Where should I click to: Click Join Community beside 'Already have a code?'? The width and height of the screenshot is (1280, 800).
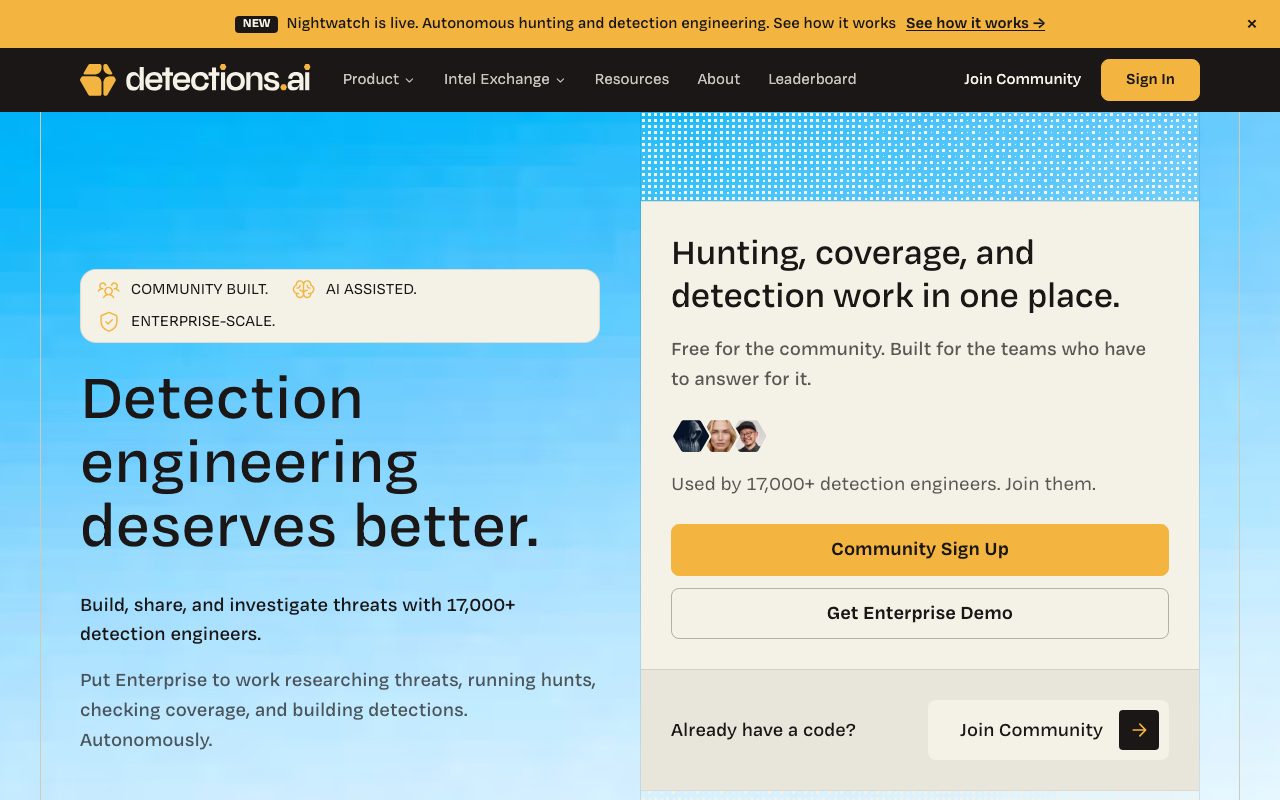1048,730
